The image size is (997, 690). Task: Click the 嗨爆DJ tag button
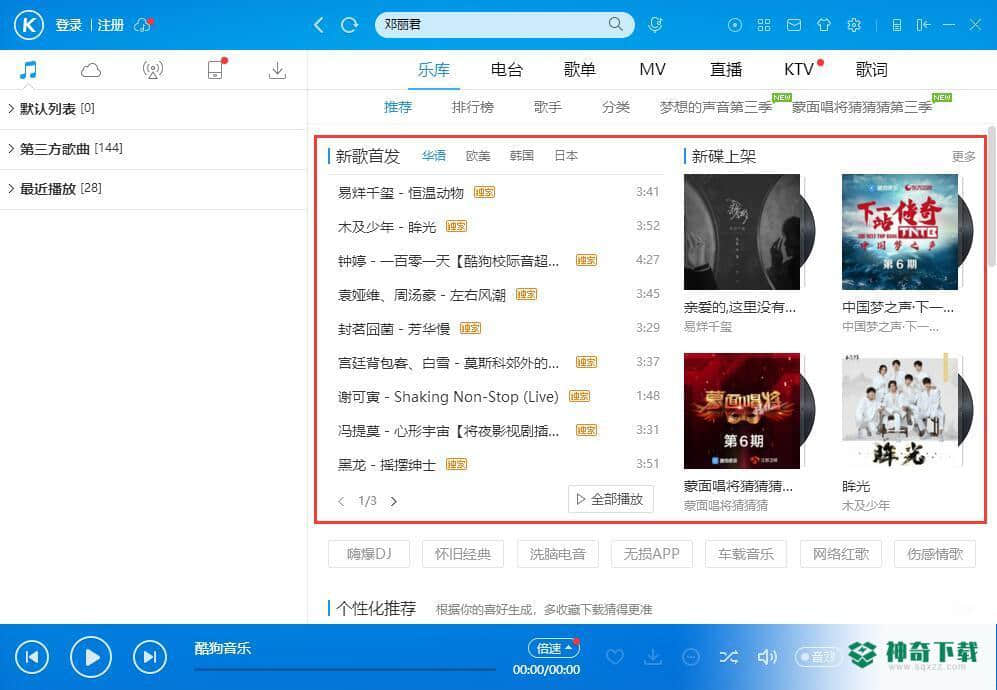(369, 554)
